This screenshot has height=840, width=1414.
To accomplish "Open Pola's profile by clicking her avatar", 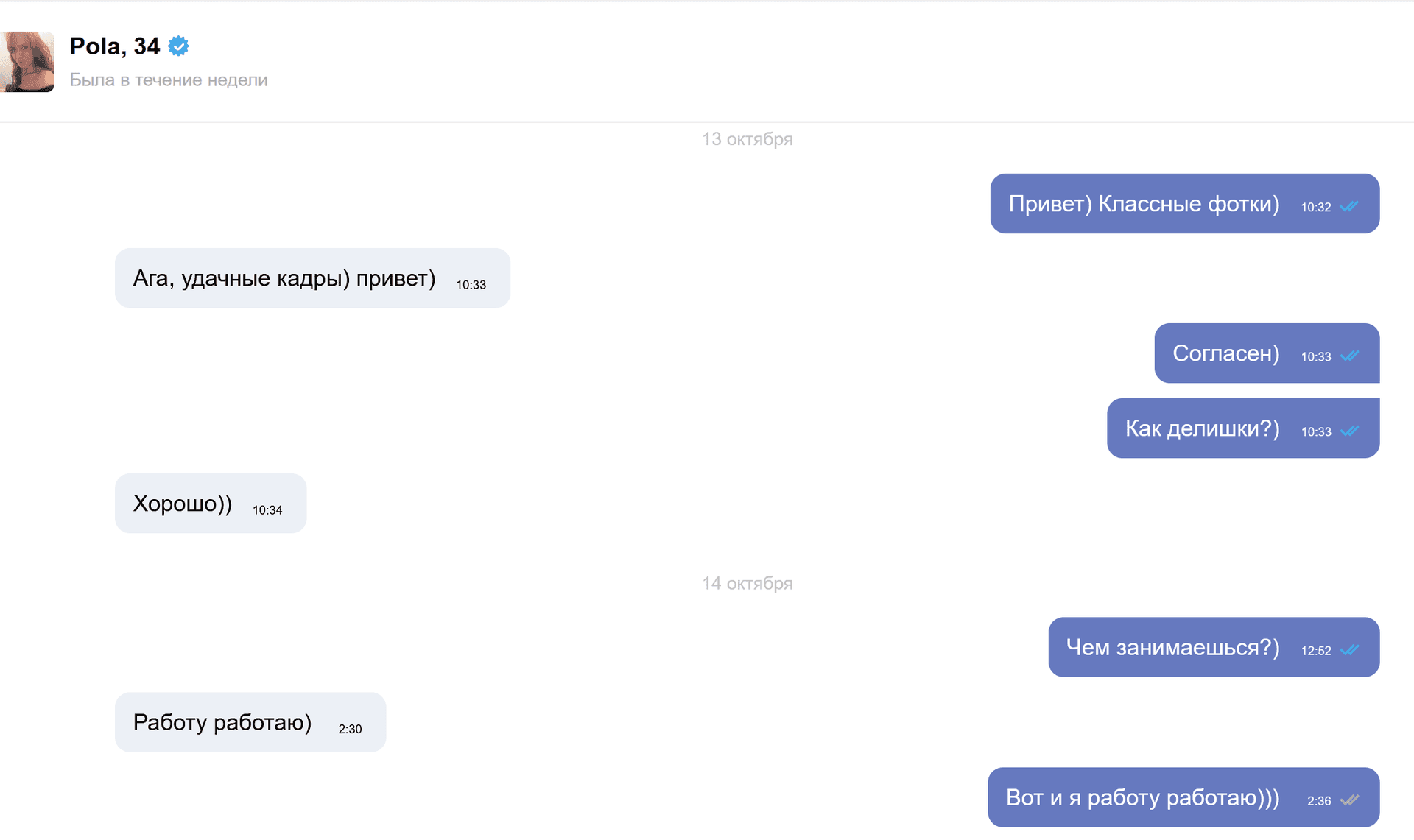I will click(x=28, y=62).
